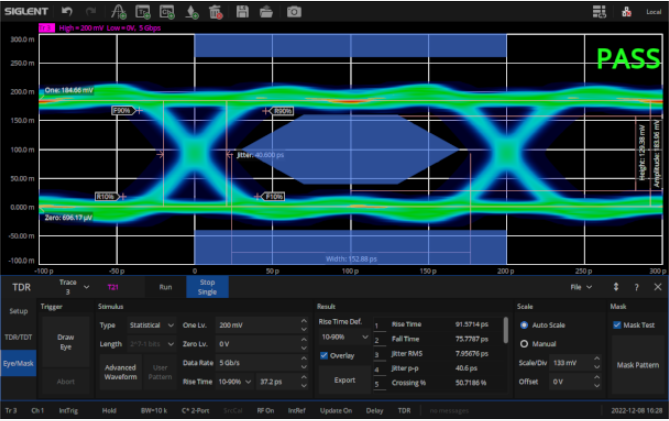Image resolution: width=669 pixels, height=421 pixels.
Task: Click the RF On status bar entry
Action: (265, 410)
